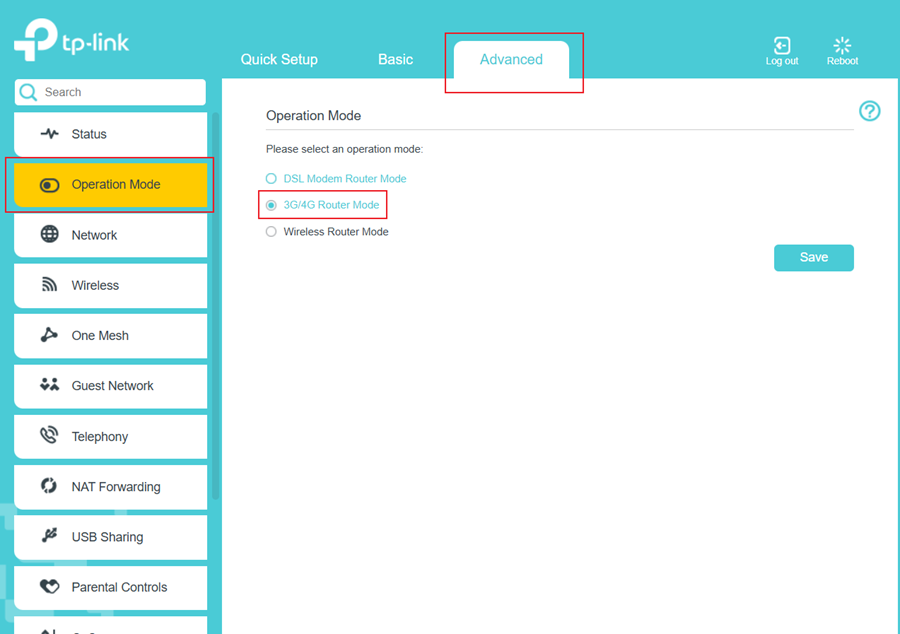This screenshot has height=634, width=900.
Task: Choose Wireless Router Mode
Action: pos(271,231)
